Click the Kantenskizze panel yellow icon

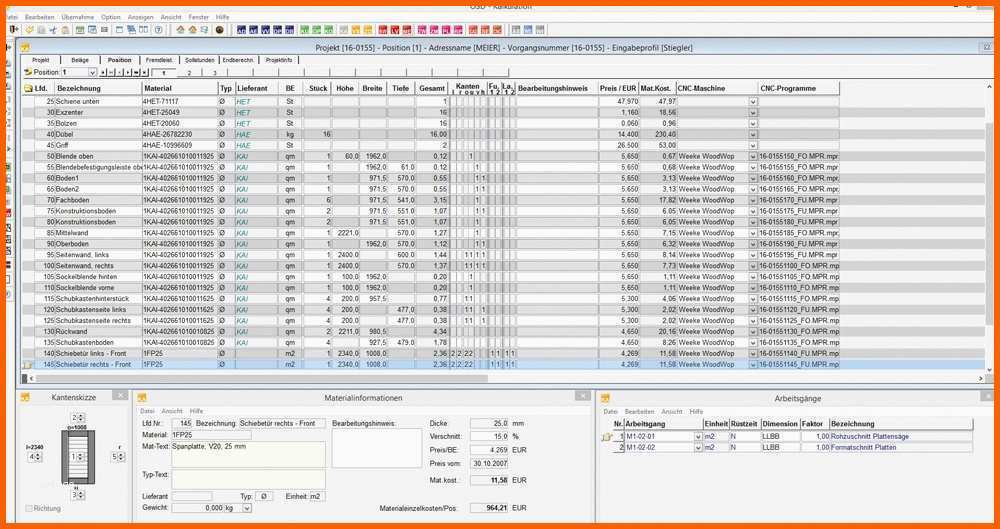(x=25, y=397)
